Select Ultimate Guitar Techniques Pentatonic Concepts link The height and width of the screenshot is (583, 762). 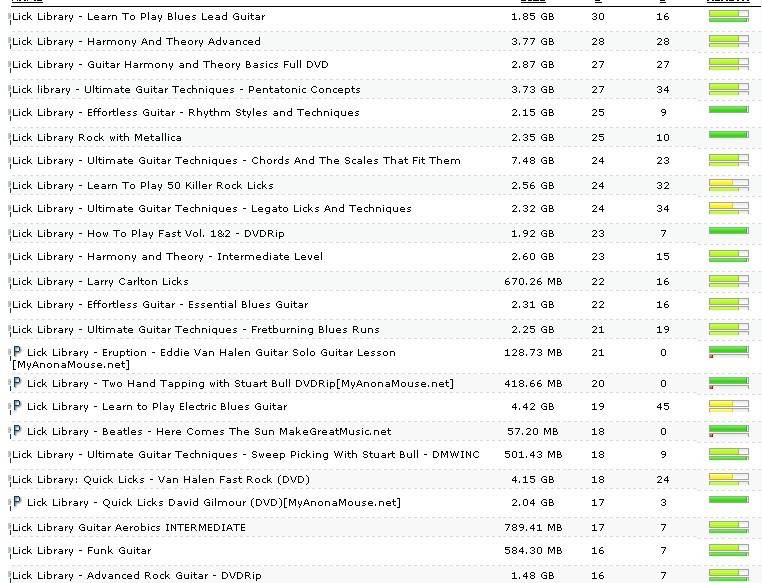[186, 89]
